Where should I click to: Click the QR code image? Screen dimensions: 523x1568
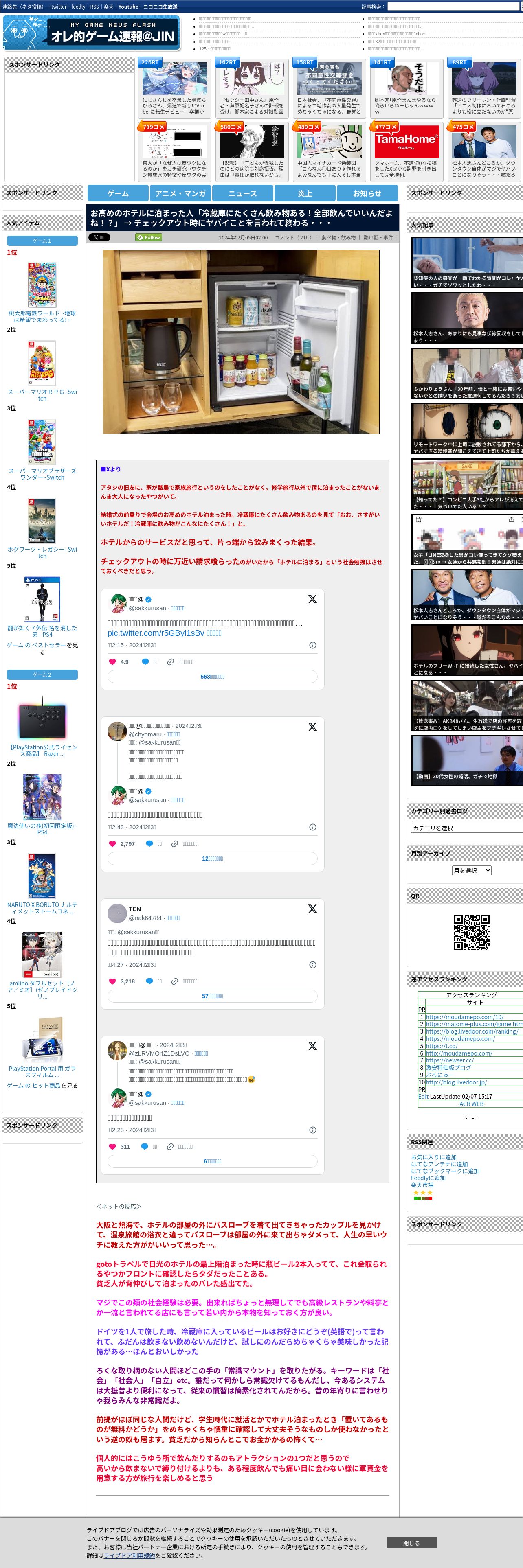471,933
